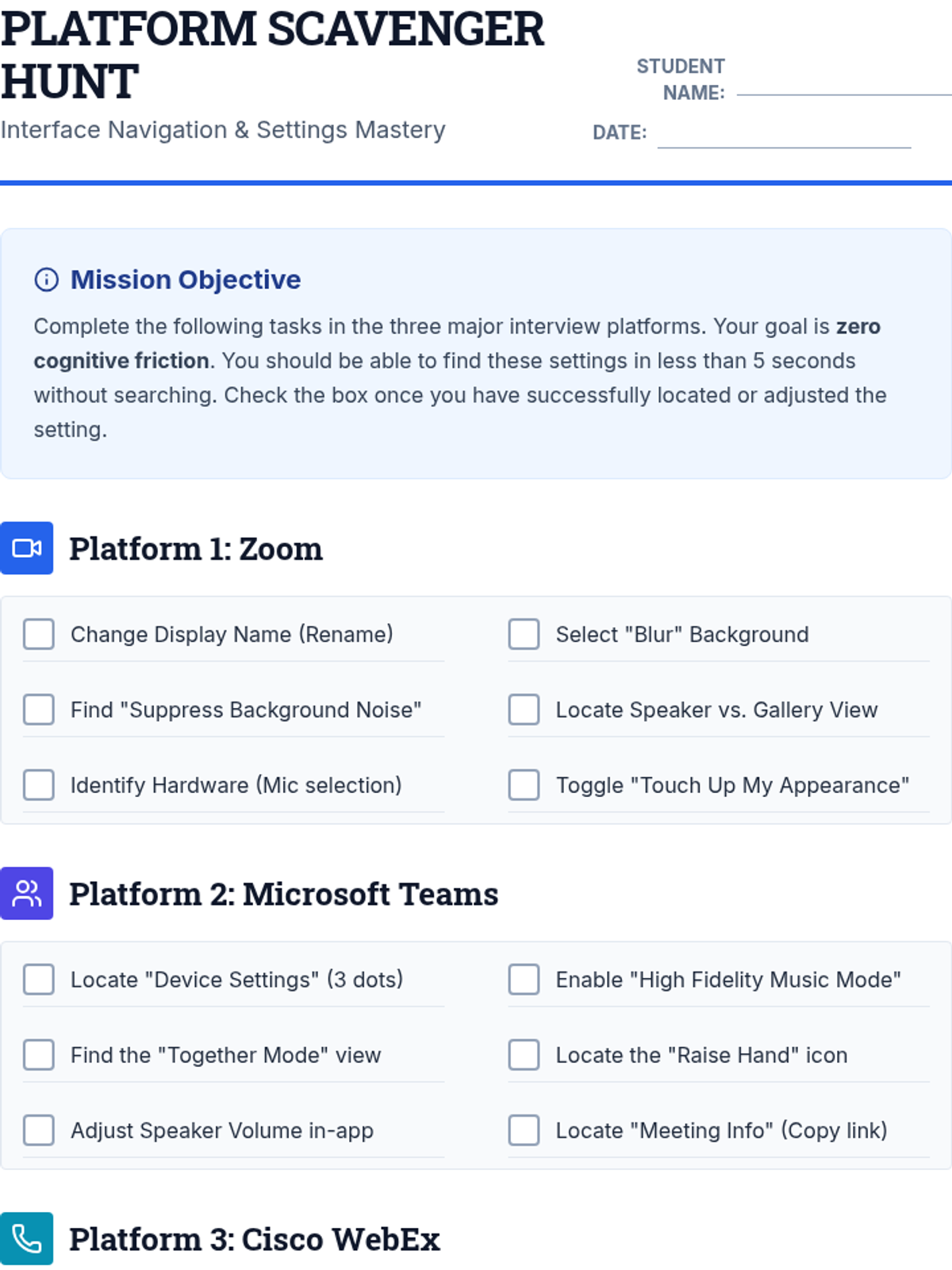This screenshot has height=1270, width=952.
Task: Check Find the "Together Mode" view box
Action: tap(39, 1055)
